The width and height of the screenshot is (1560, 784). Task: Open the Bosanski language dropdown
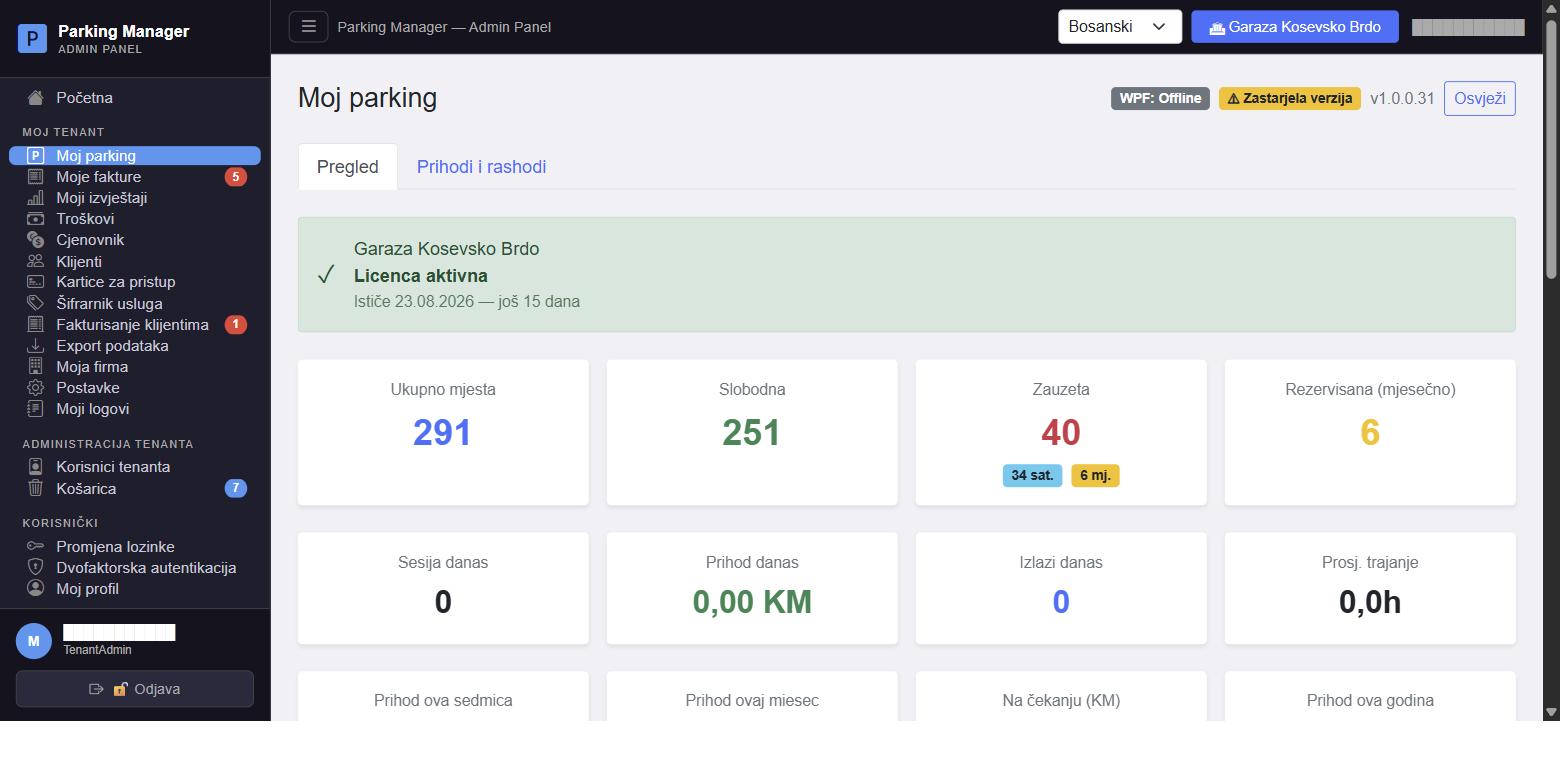click(x=1120, y=27)
